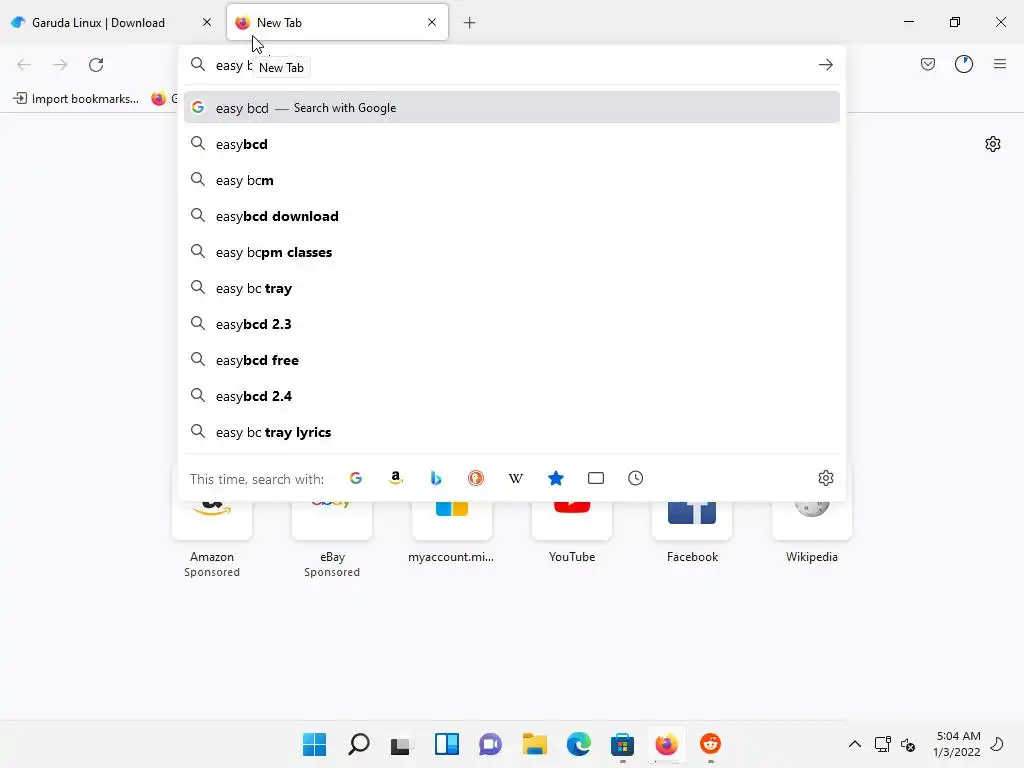Select 'easybcd 2.4' suggestion

511,396
